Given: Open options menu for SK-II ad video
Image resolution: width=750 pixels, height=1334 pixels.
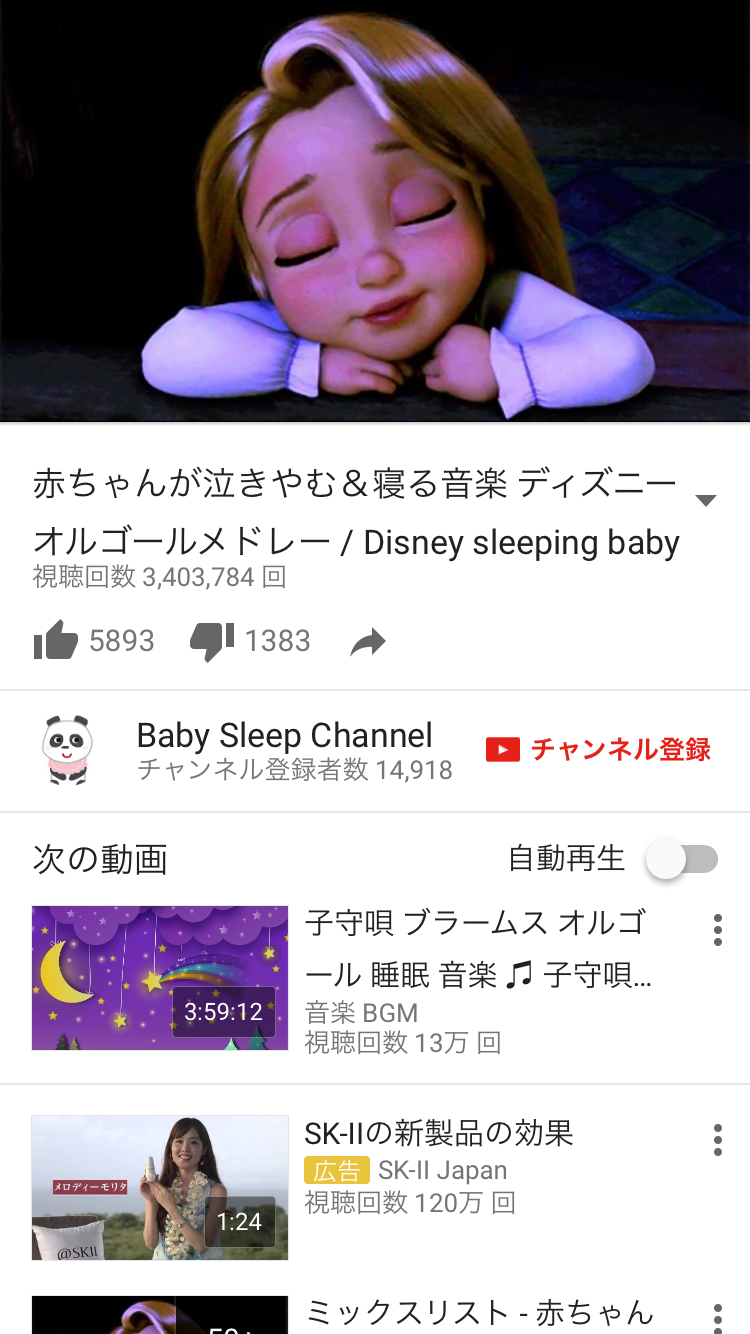Looking at the screenshot, I should (717, 1140).
